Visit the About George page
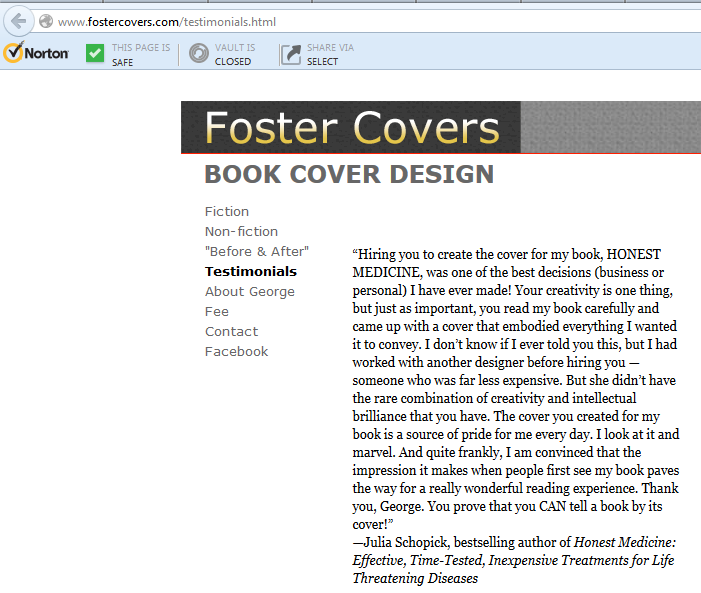The height and width of the screenshot is (593, 701). coord(249,291)
